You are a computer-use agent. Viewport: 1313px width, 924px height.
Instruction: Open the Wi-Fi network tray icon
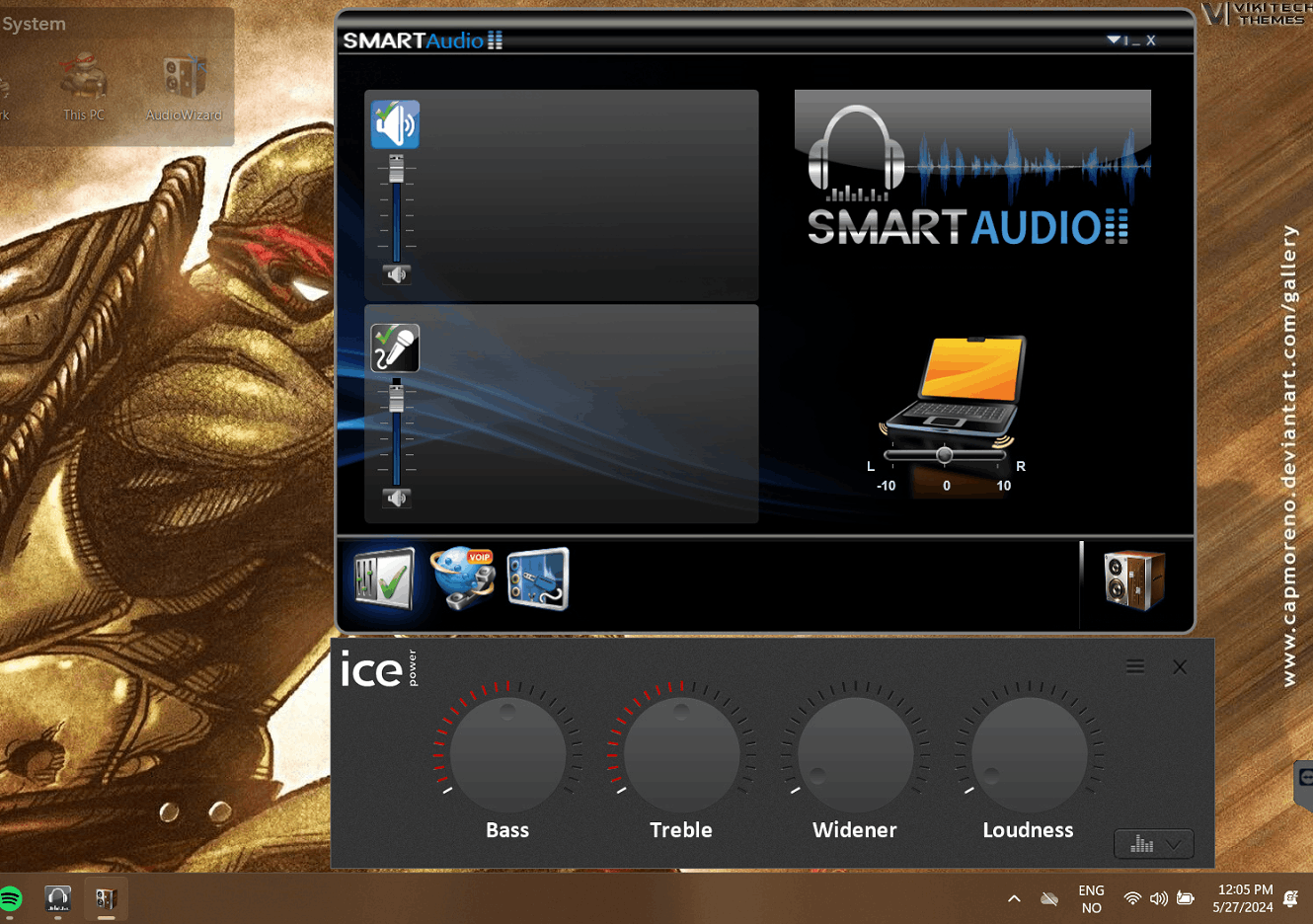[x=1132, y=898]
